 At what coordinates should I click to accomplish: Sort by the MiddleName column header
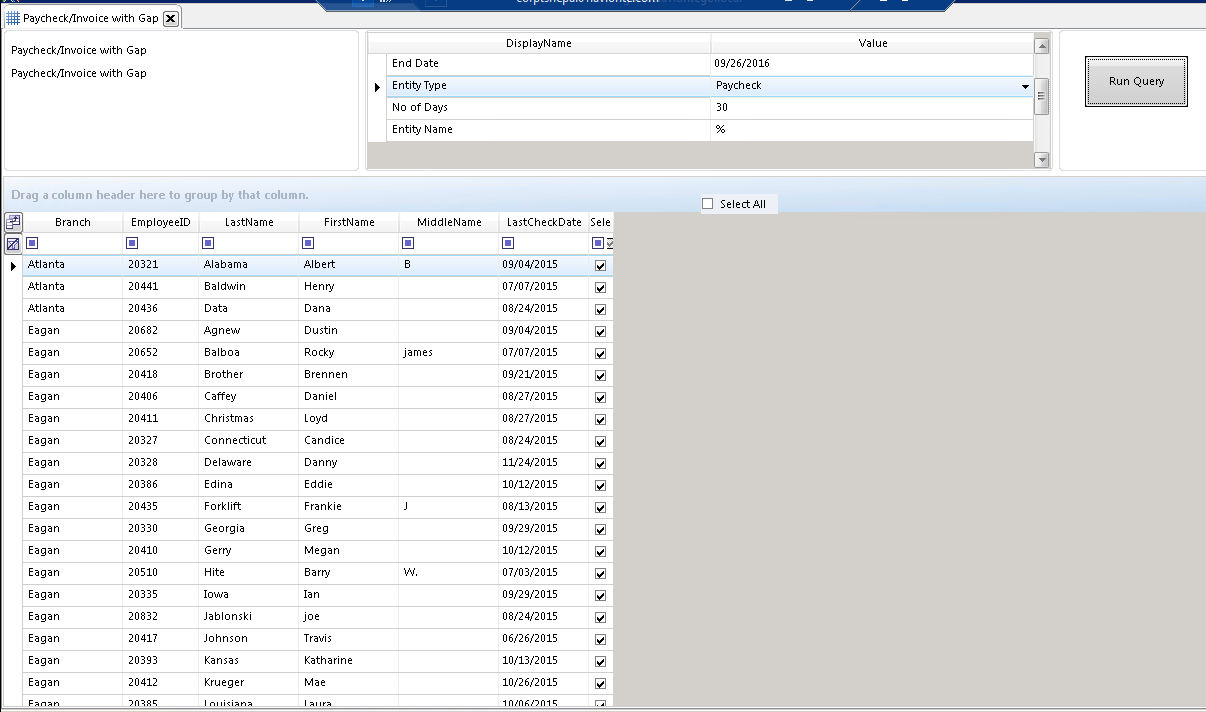tap(449, 222)
